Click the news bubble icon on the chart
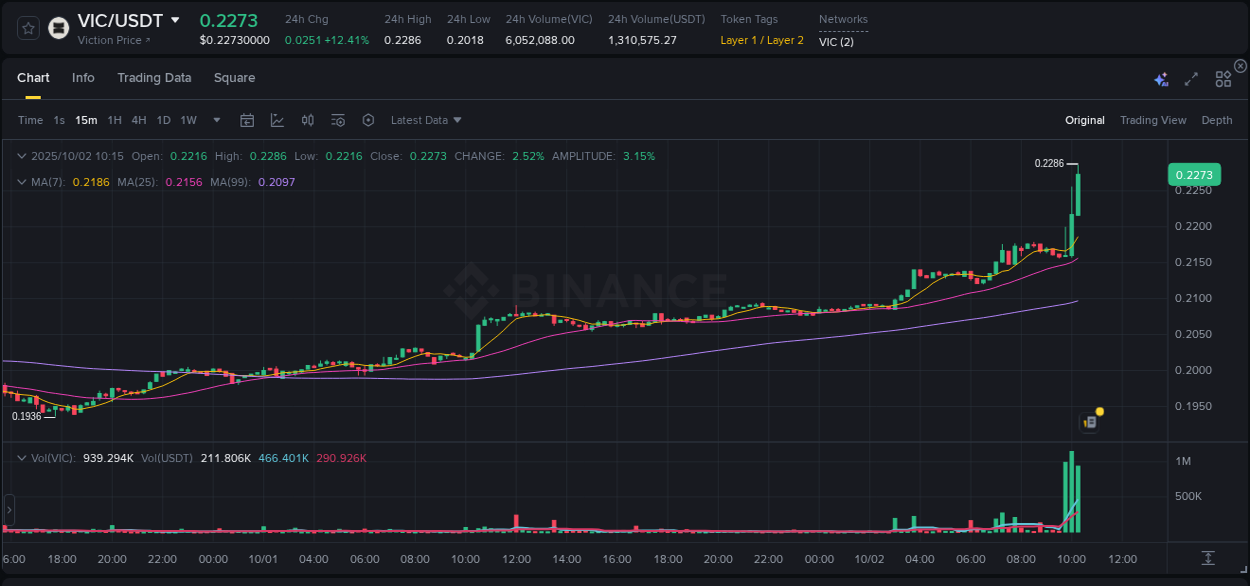The image size is (1250, 586). (1089, 421)
